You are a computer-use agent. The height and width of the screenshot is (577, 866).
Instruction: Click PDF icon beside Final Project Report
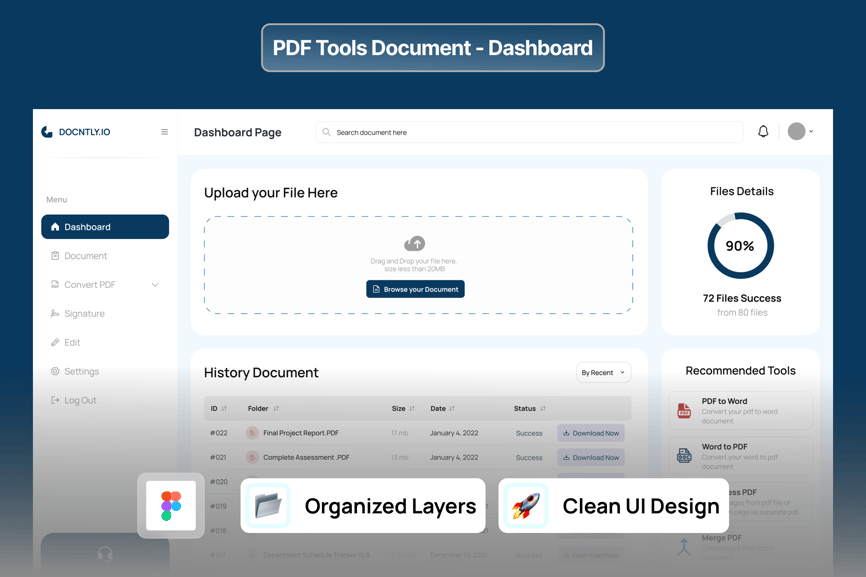coord(252,433)
